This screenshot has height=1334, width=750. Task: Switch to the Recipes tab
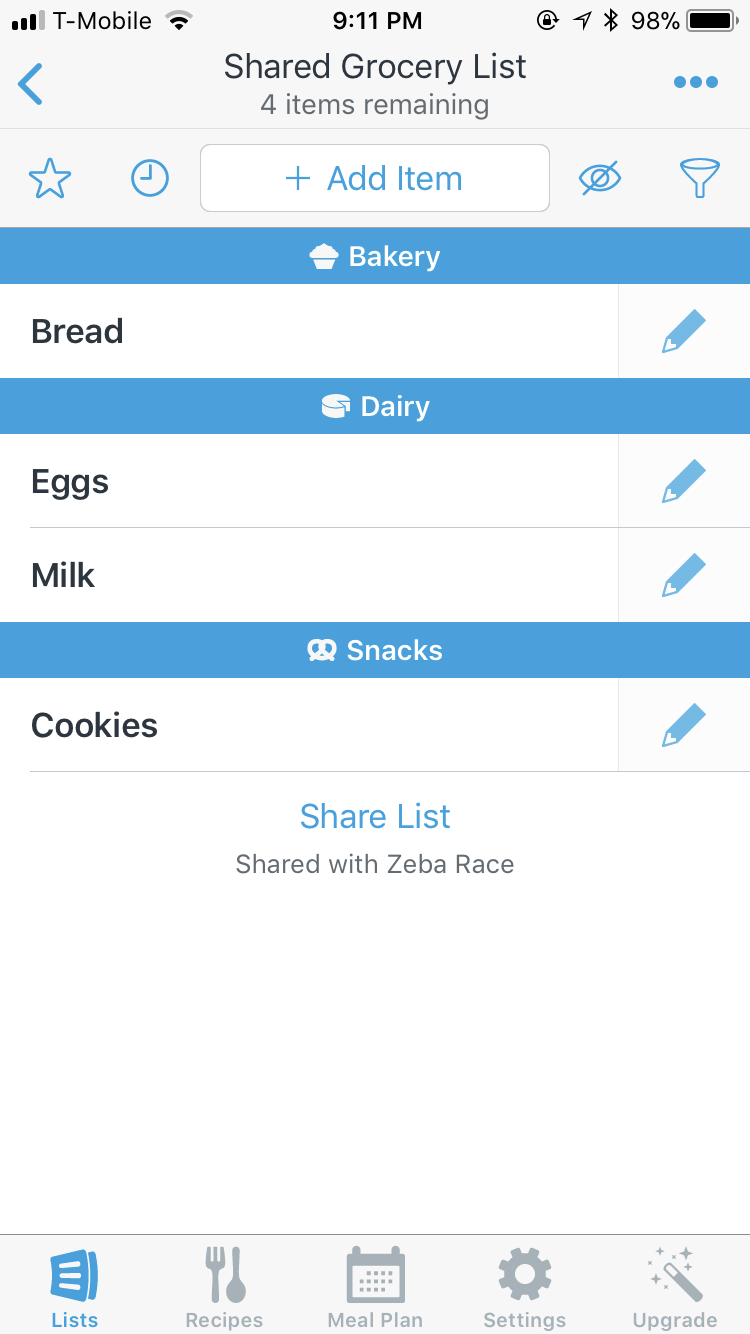coord(224,1287)
